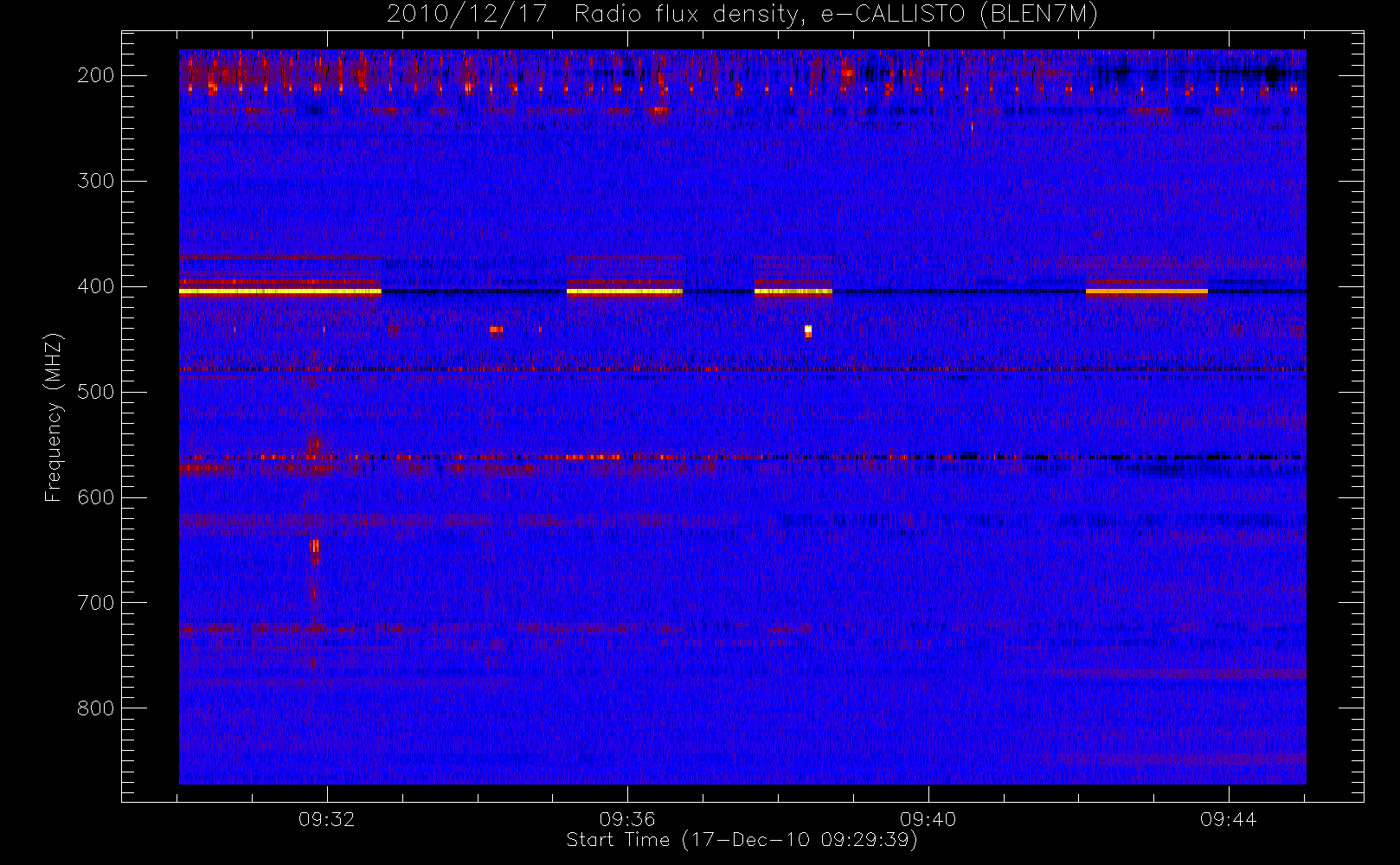Viewport: 1400px width, 865px height.
Task: Click the 09:36 time tick label
Action: click(627, 819)
